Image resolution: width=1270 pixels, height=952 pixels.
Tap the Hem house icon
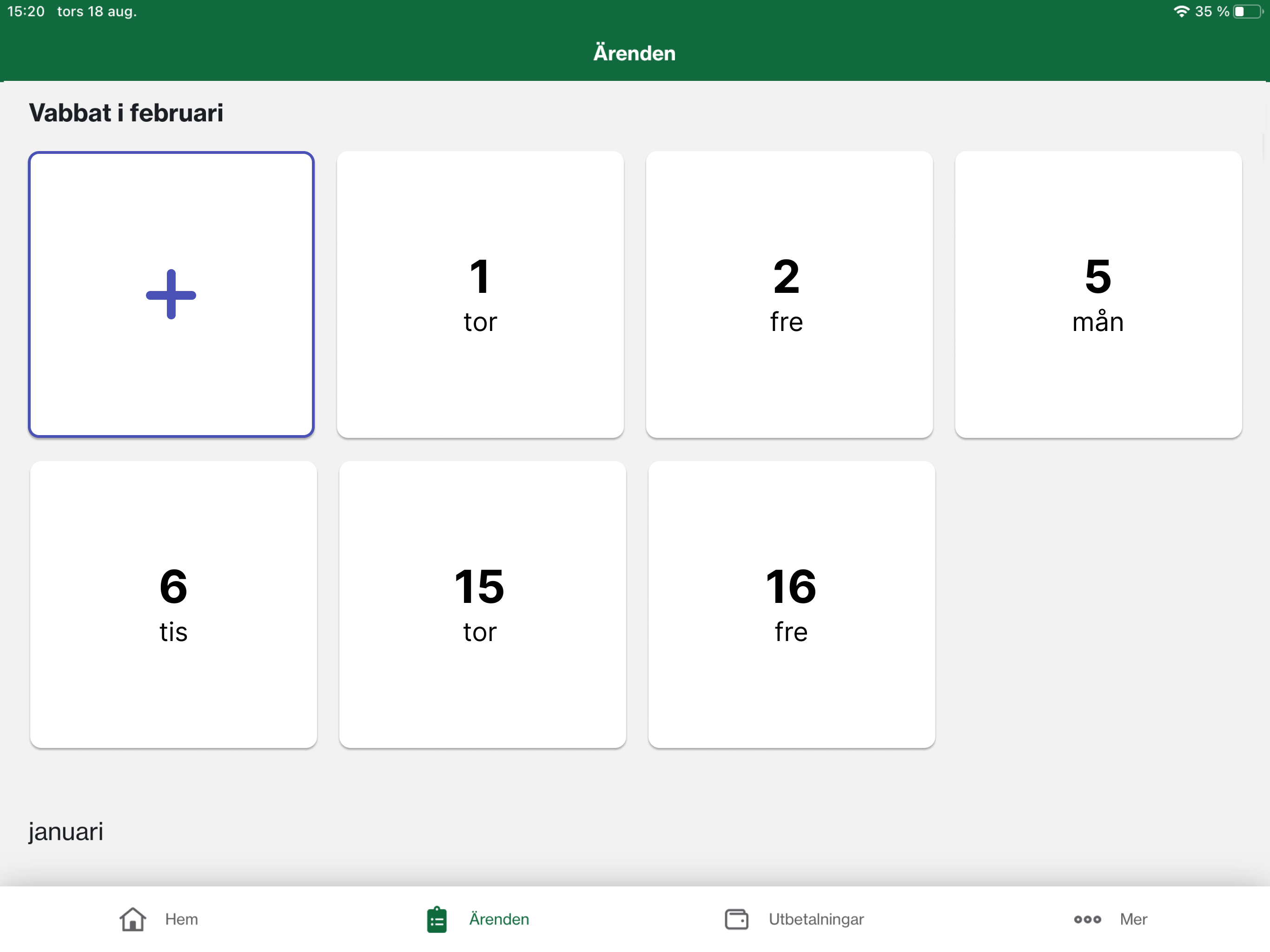point(132,919)
